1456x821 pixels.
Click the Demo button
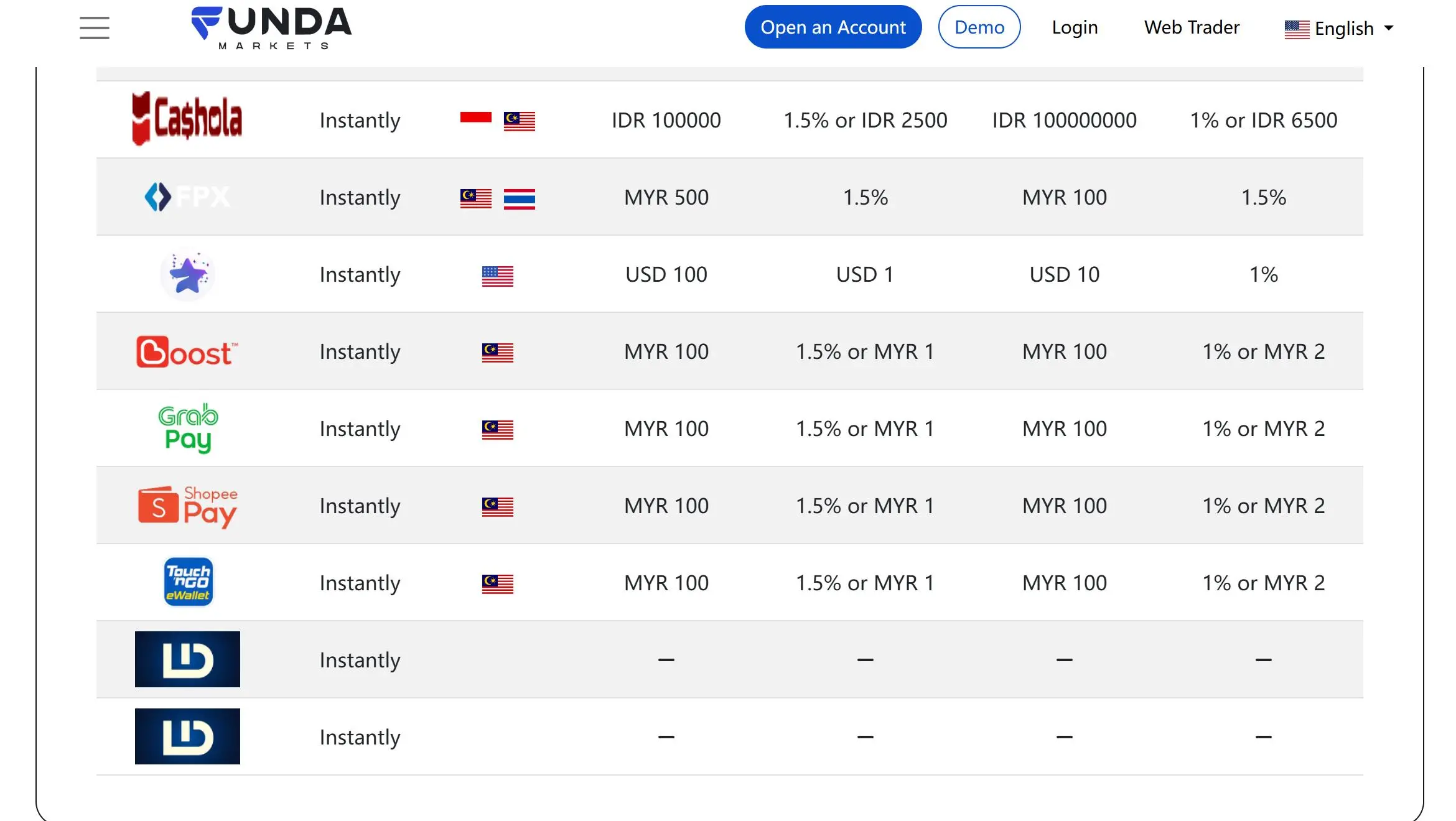(979, 27)
